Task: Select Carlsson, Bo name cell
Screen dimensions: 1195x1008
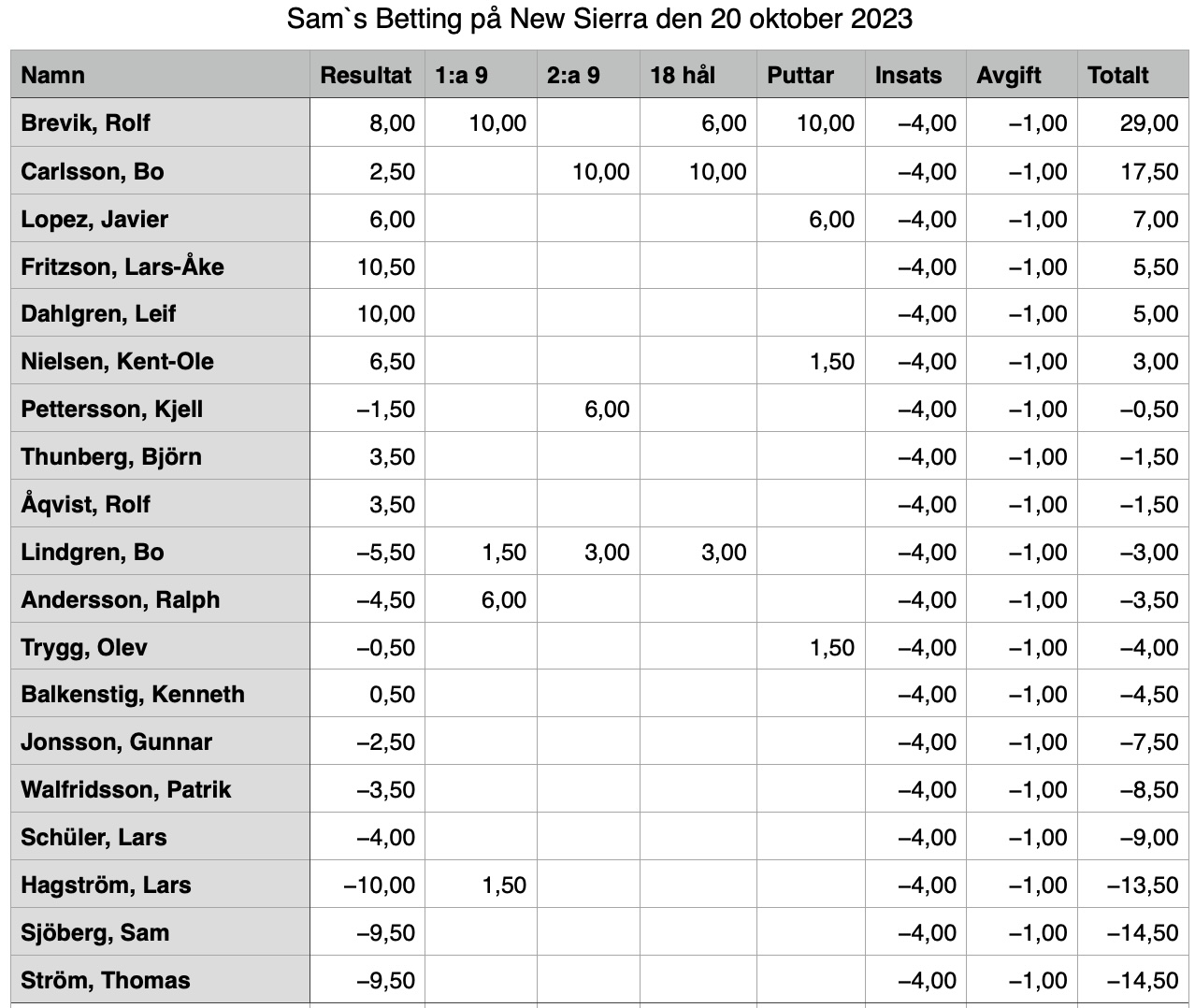Action: (x=160, y=171)
